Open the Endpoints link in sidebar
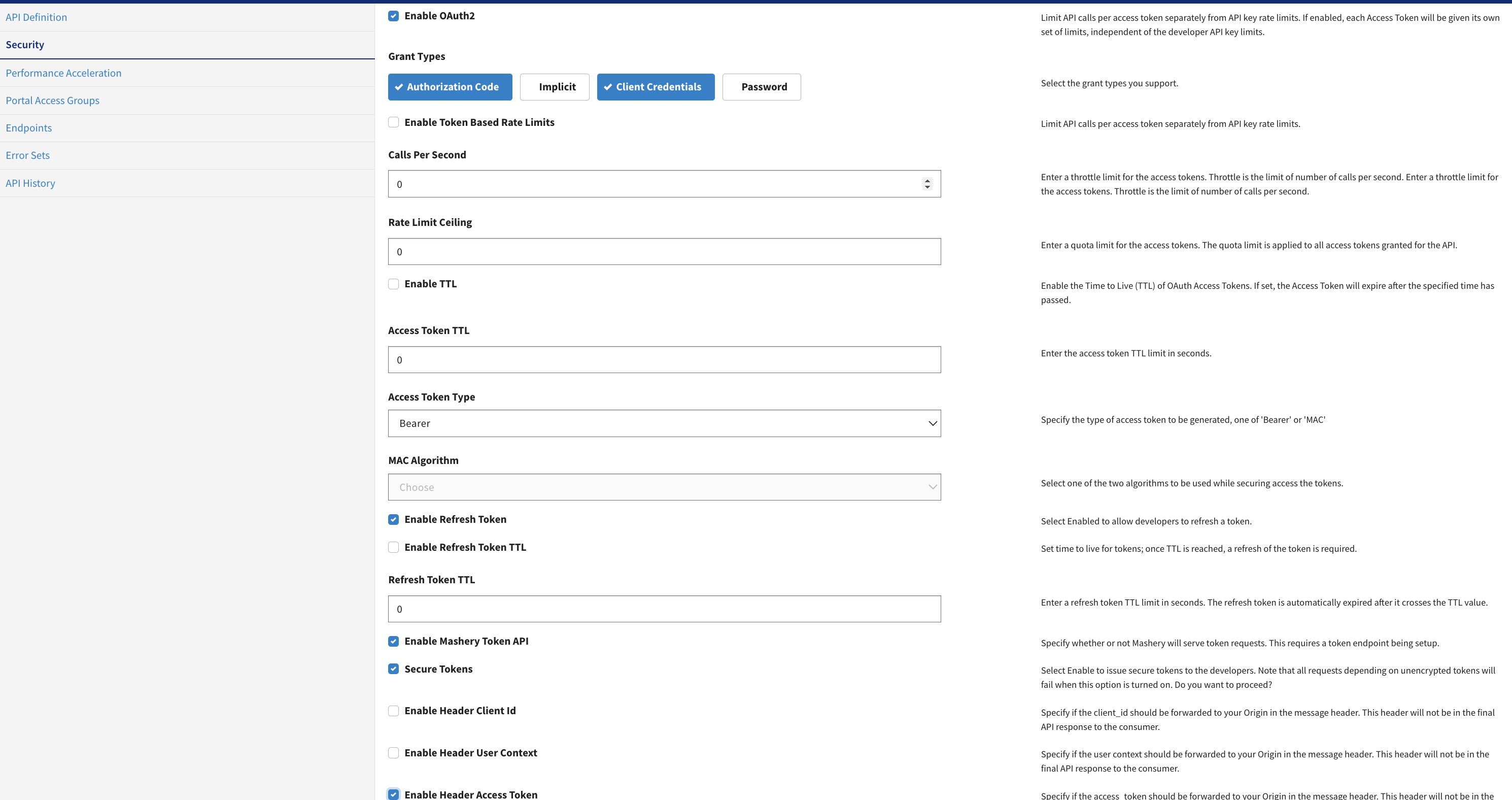This screenshot has height=800, width=1512. [x=29, y=128]
